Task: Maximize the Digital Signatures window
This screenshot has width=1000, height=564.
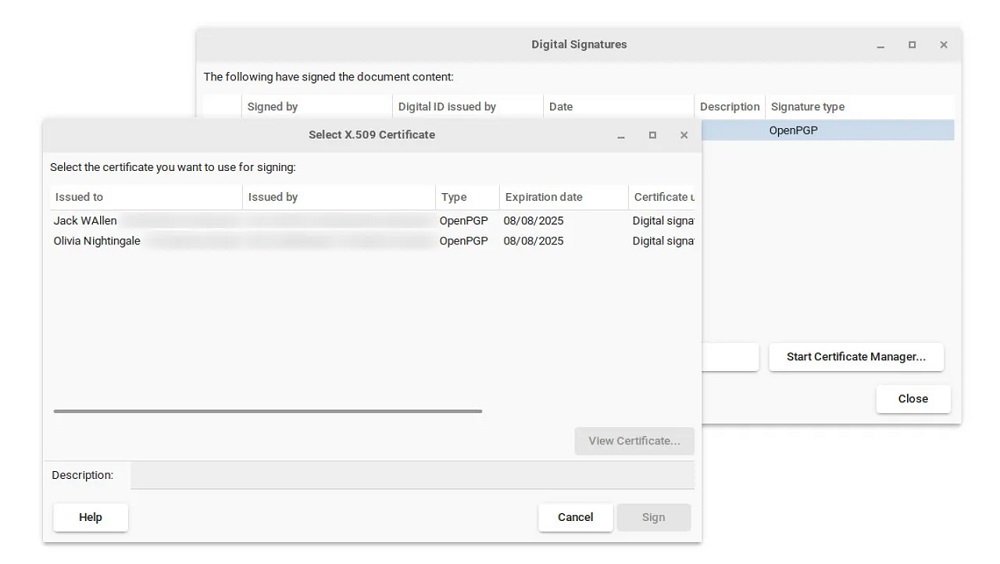Action: click(x=912, y=45)
